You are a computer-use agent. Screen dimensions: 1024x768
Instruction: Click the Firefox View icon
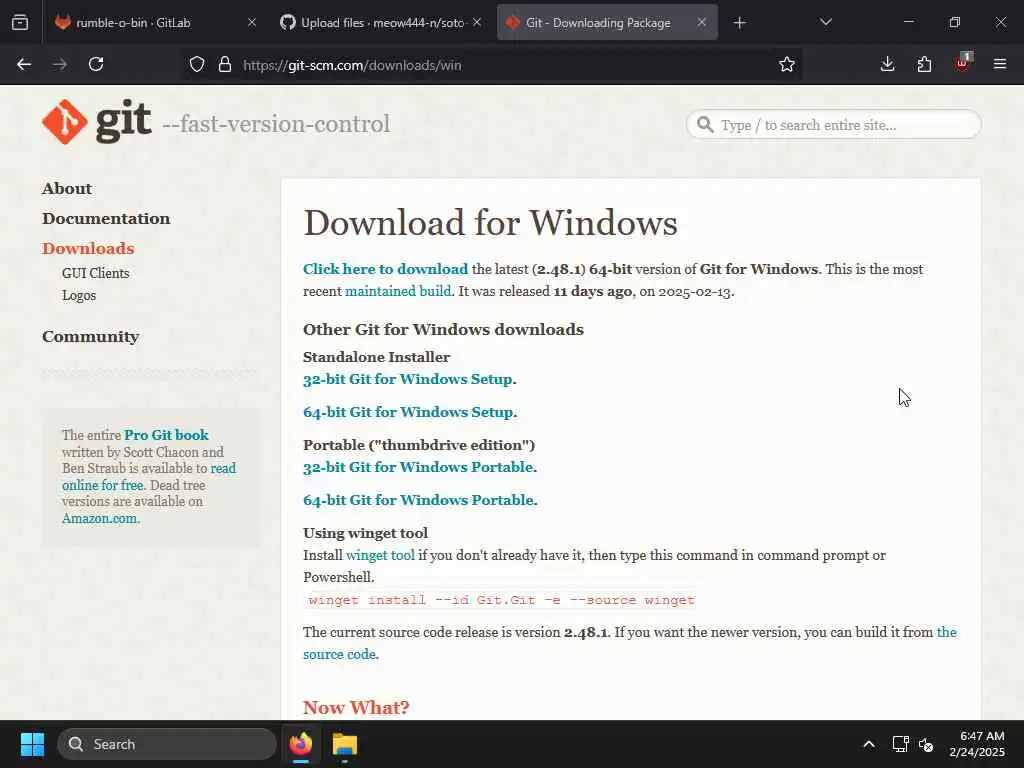point(20,23)
